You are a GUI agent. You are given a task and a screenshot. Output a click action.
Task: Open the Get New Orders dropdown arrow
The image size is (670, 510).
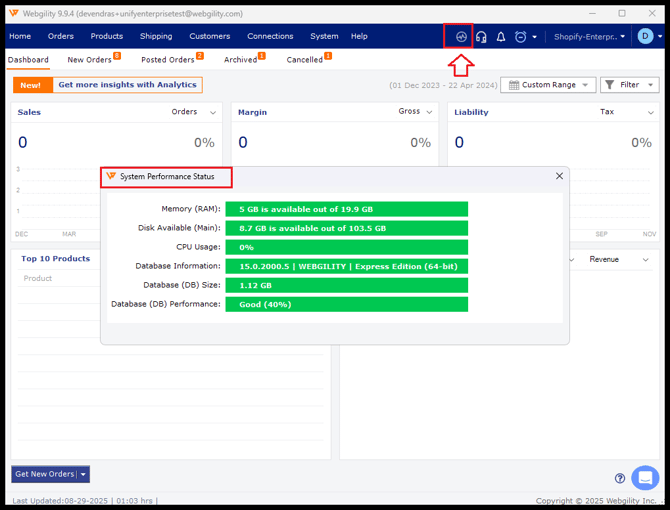click(x=83, y=474)
